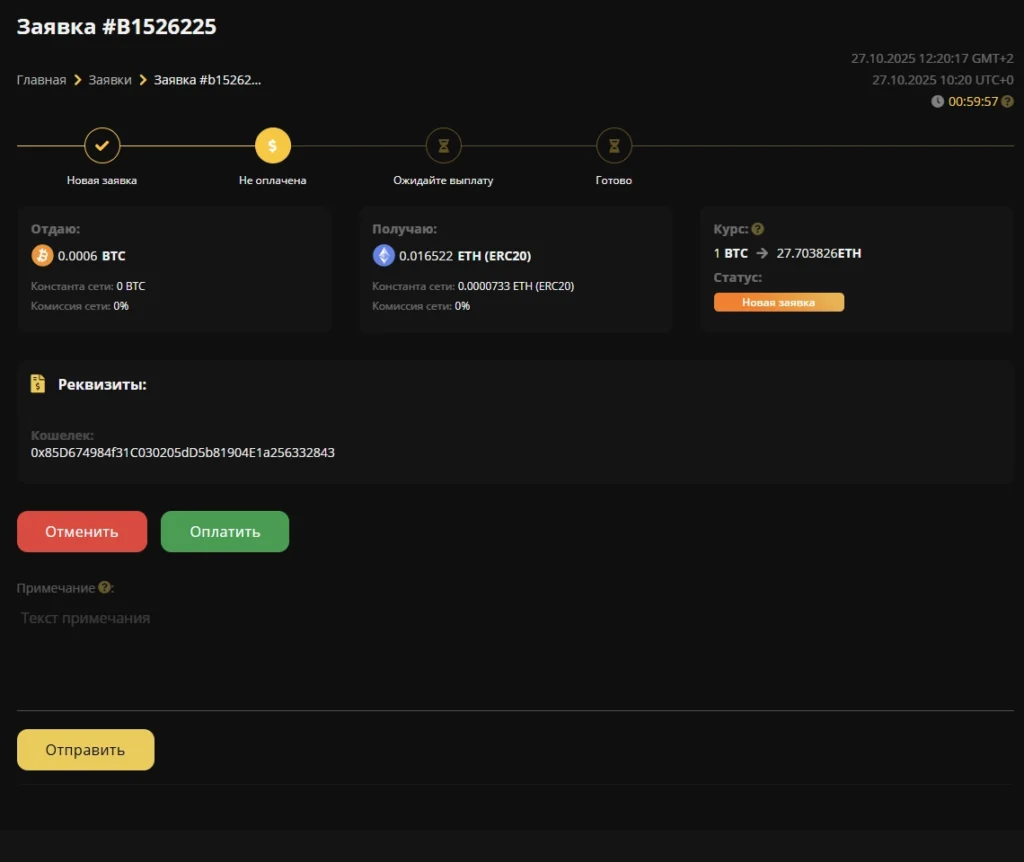The image size is (1024, 862).
Task: Open the help icon next to Примечание
Action: 104,587
